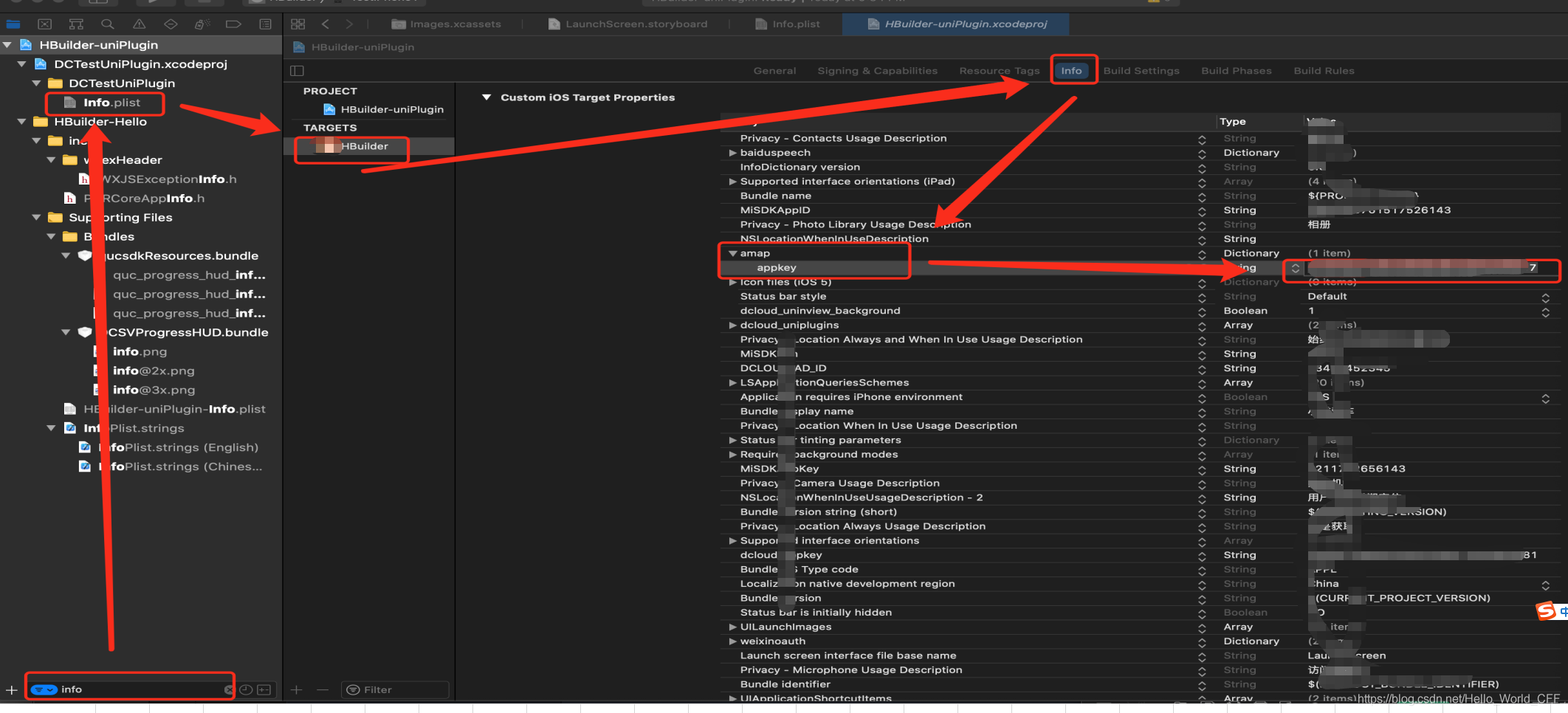The height and width of the screenshot is (713, 1568).
Task: Expand the baiduspeech dictionary row
Action: pyautogui.click(x=732, y=153)
